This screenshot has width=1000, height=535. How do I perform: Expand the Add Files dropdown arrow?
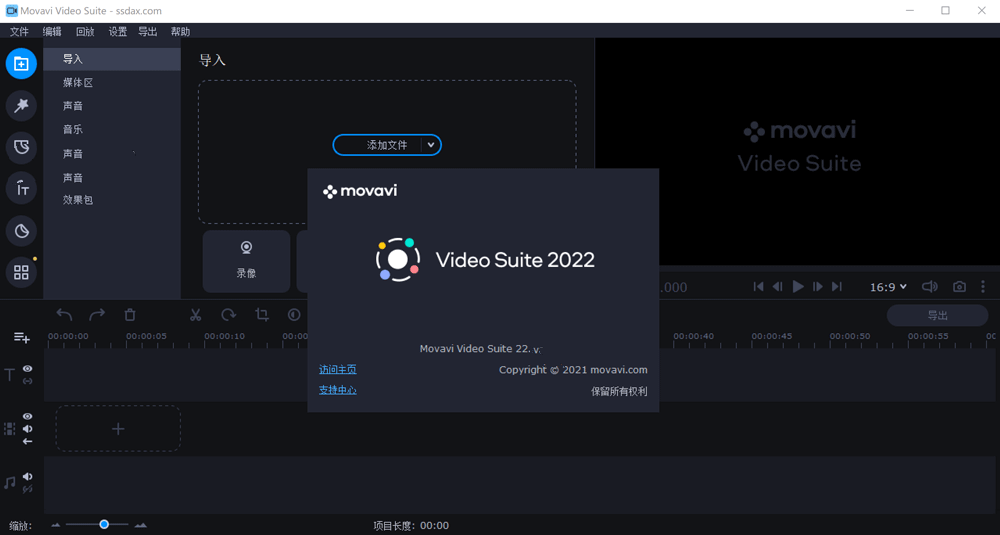[x=431, y=145]
